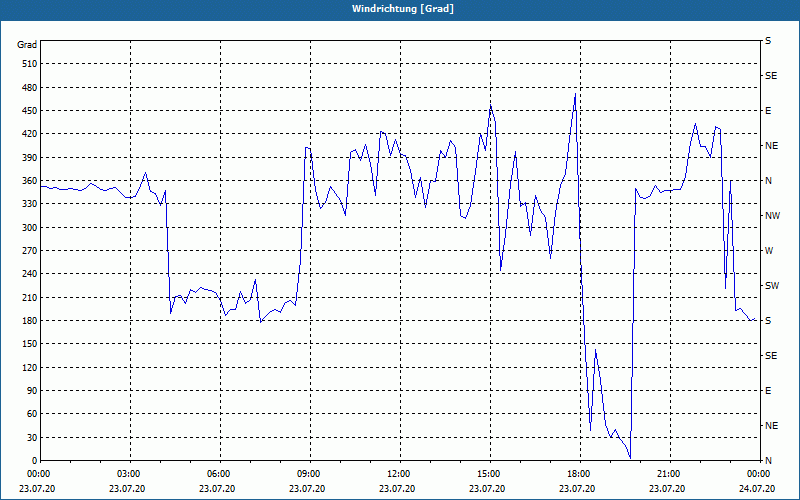Viewport: 800px width, 500px height.
Task: Click the 150 y-axis value
Action: click(x=30, y=344)
